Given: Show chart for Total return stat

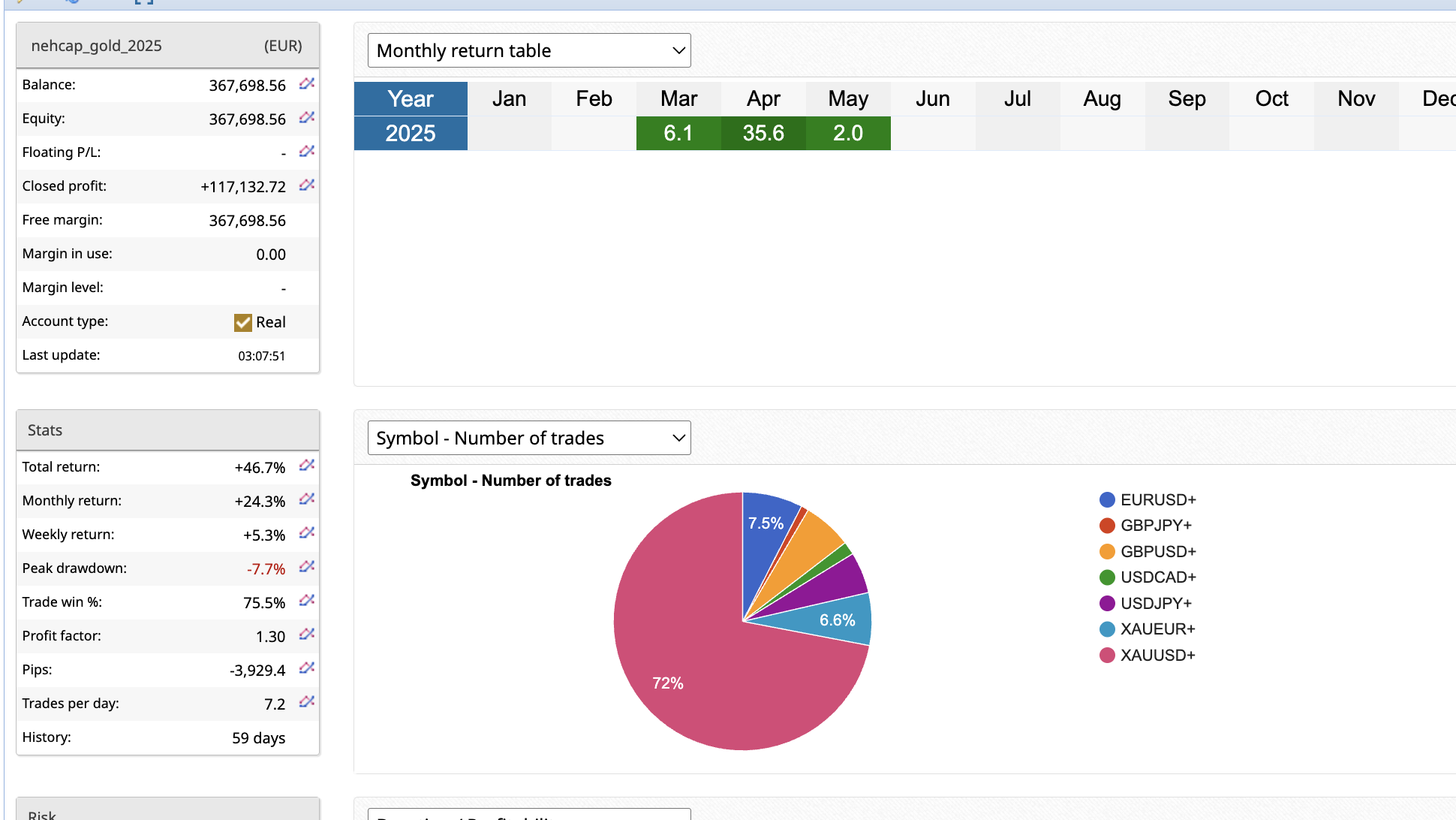Looking at the screenshot, I should pyautogui.click(x=306, y=466).
